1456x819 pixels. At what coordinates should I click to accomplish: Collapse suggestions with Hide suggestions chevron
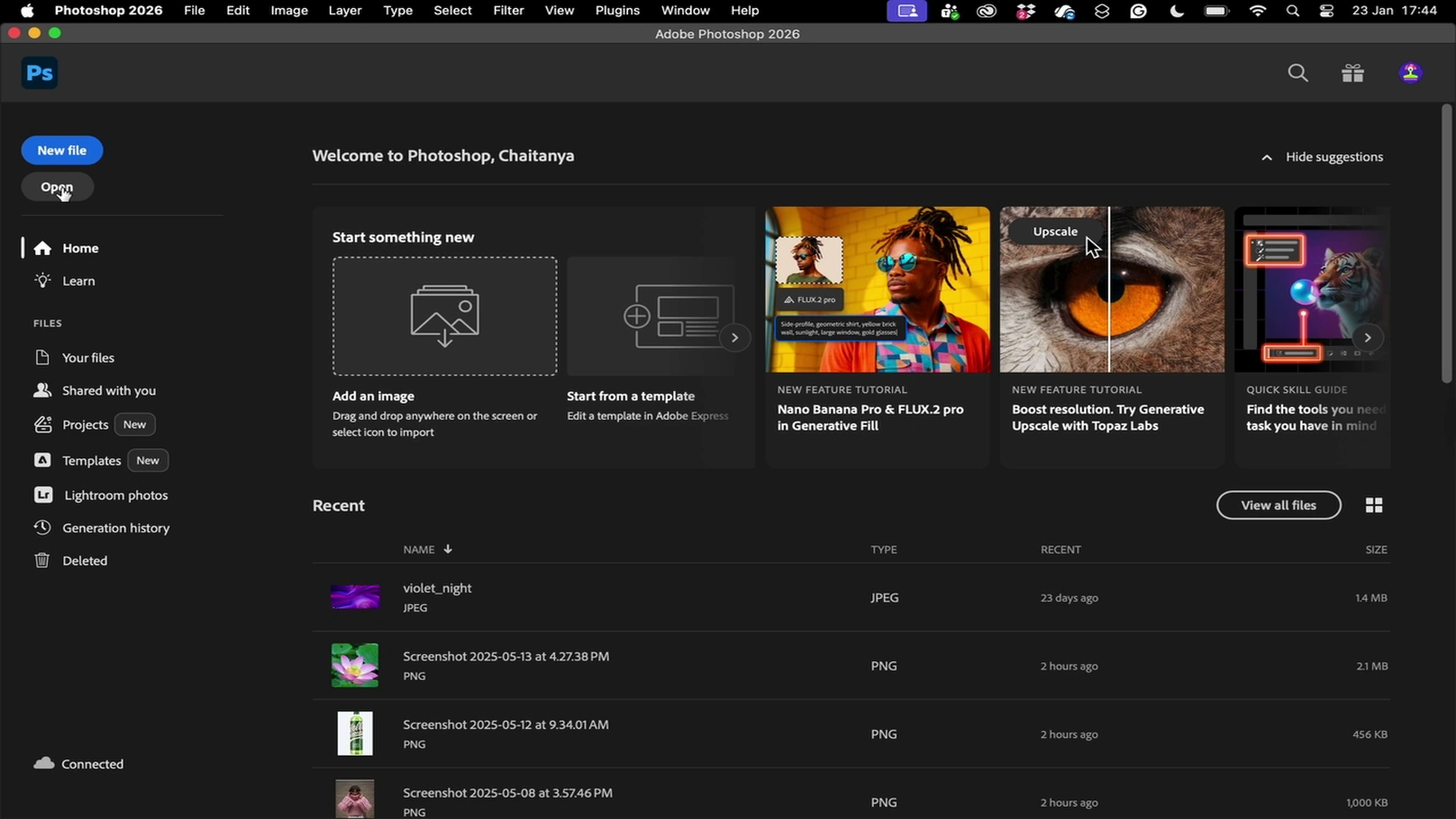(1266, 157)
